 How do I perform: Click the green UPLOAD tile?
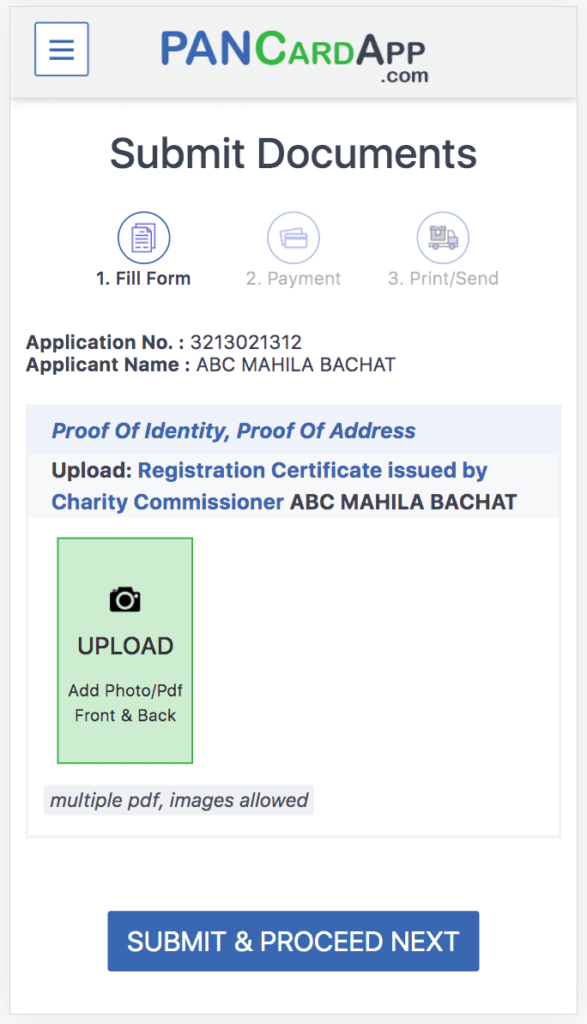tap(125, 650)
